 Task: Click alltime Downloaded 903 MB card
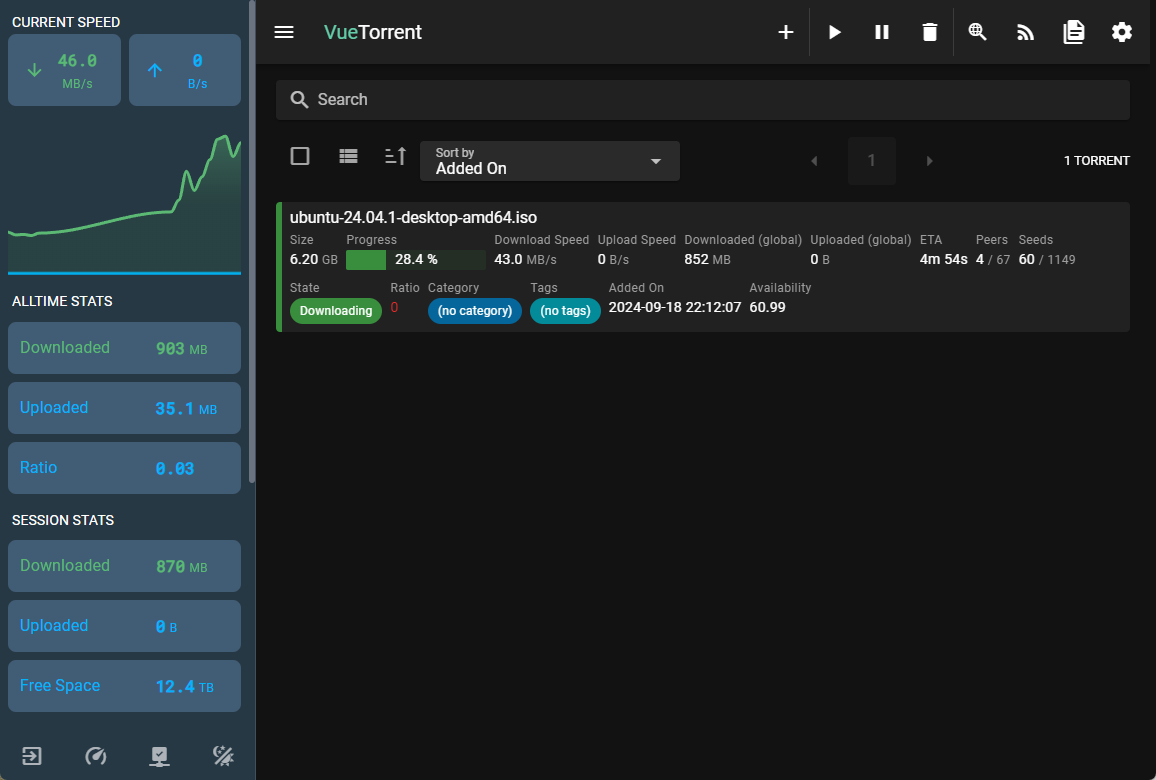(125, 348)
